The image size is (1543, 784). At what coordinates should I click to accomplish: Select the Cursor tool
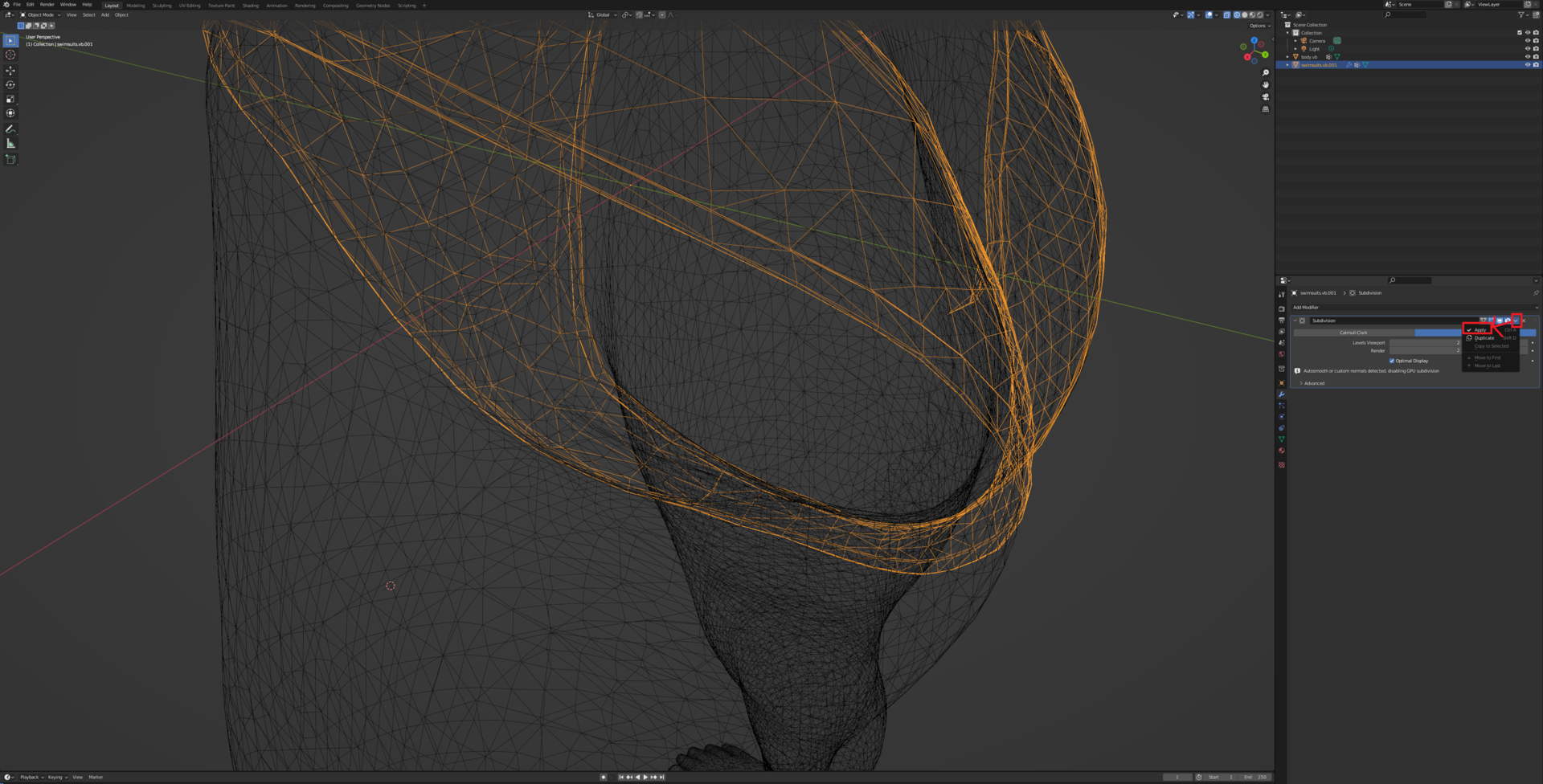point(10,55)
